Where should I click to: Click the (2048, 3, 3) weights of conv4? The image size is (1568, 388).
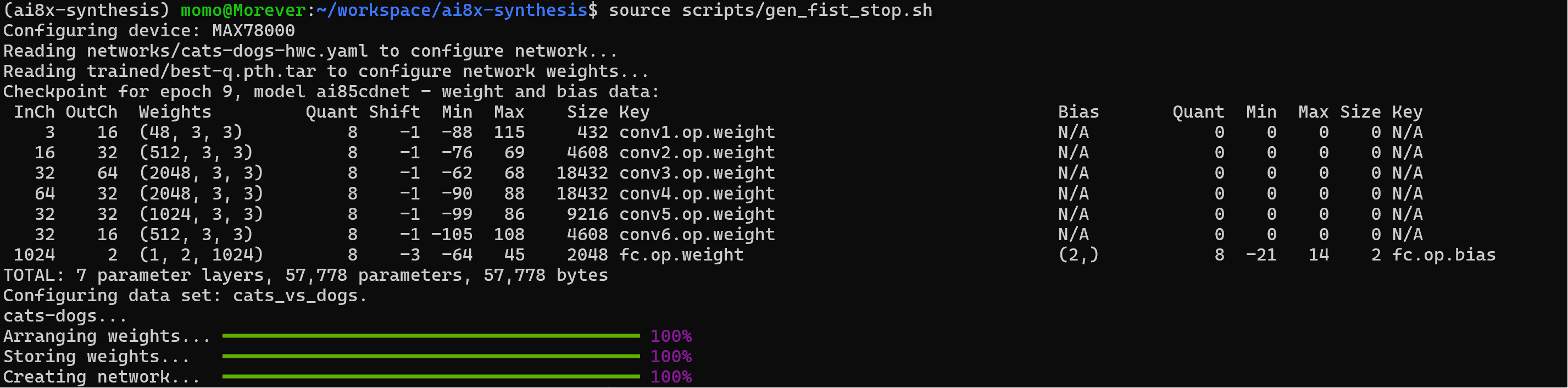click(202, 193)
